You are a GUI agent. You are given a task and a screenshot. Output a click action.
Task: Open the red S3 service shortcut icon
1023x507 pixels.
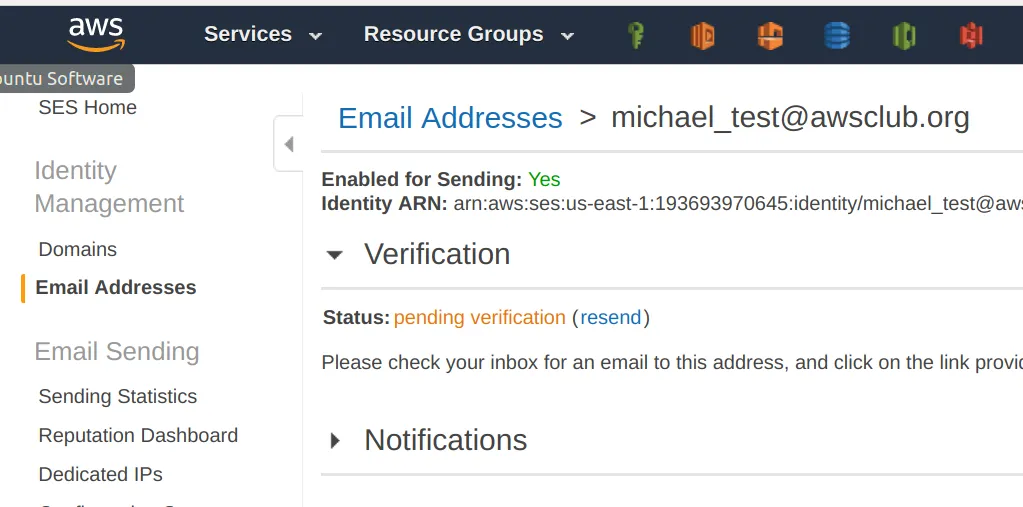pos(971,35)
